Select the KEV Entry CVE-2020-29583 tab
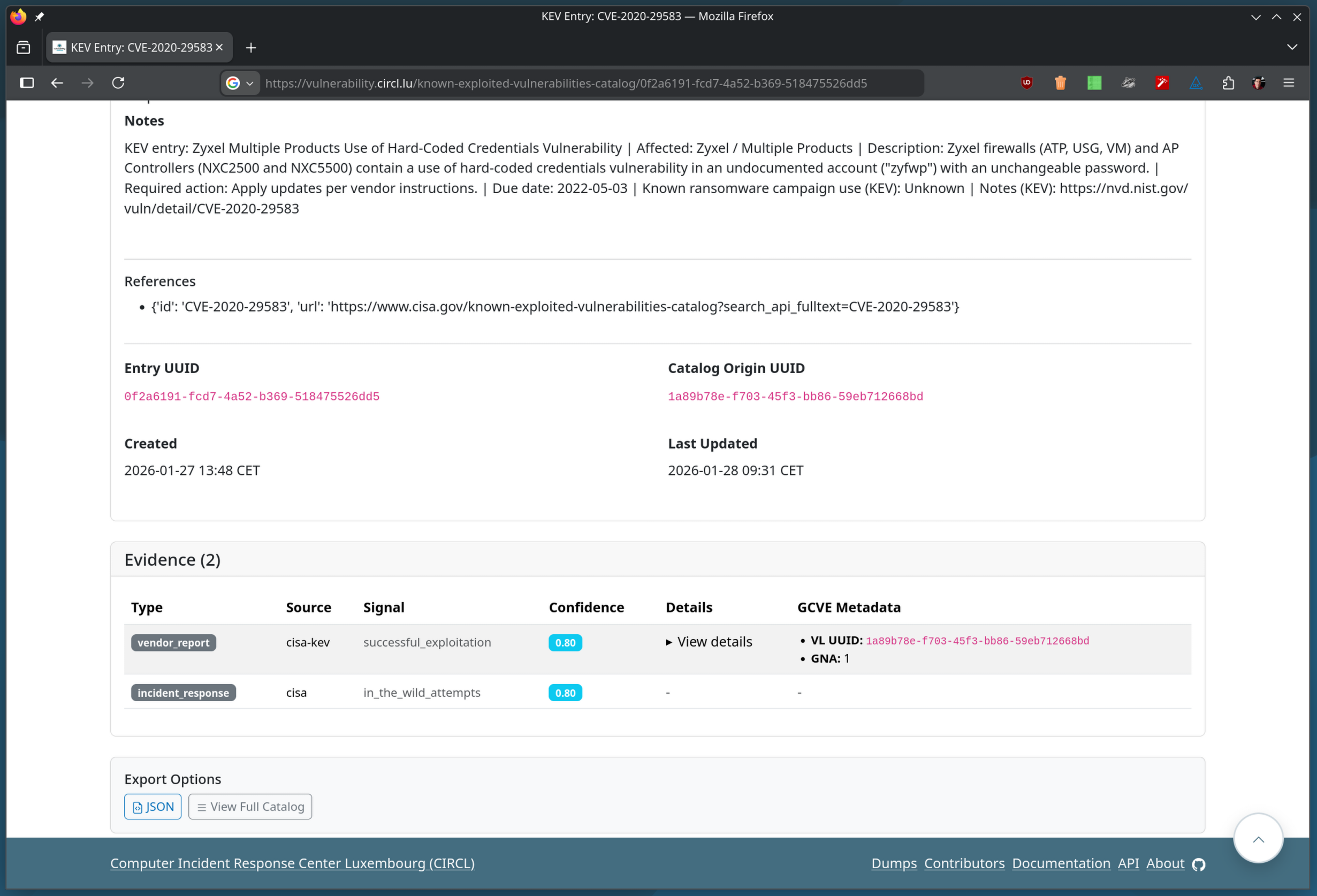This screenshot has height=896, width=1317. coord(136,48)
